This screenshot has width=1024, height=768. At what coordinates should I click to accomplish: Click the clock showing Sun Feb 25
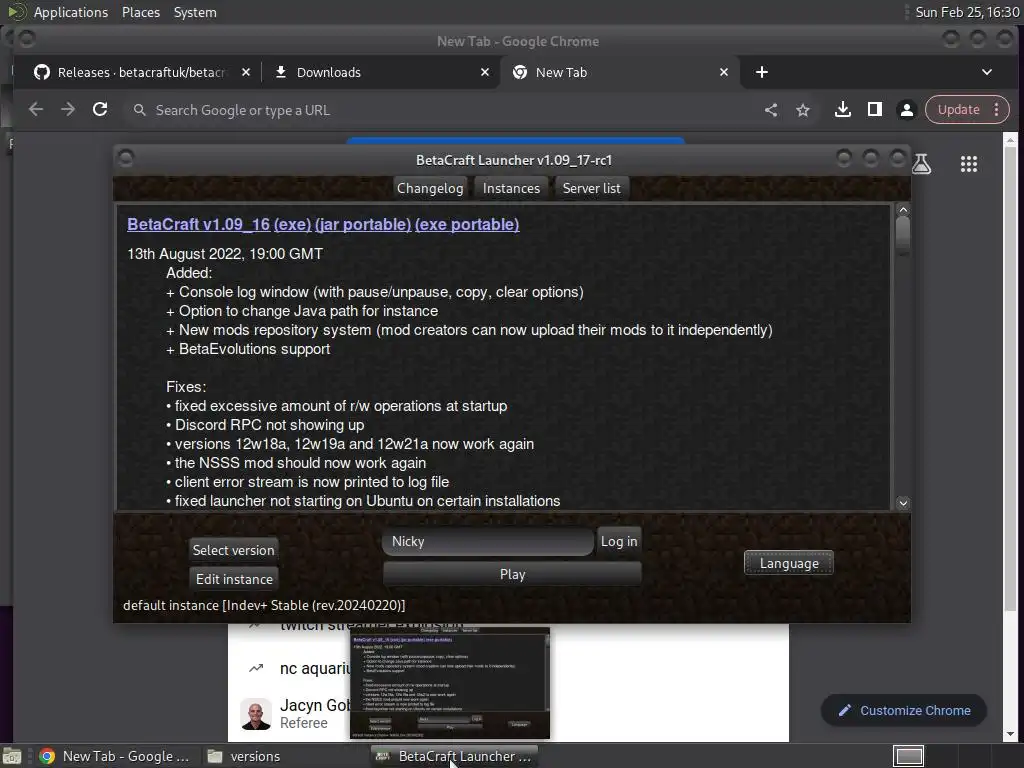pos(967,12)
